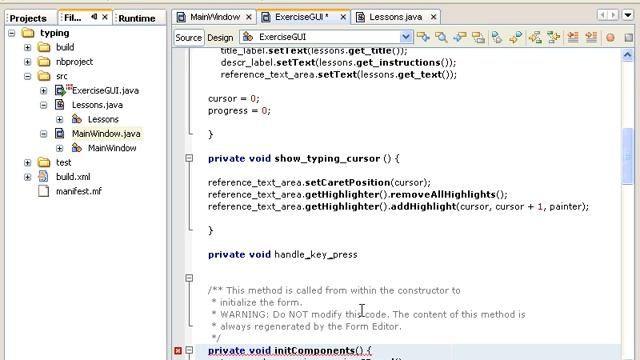Click the nbproject folder icon
The width and height of the screenshot is (640, 360).
click(44, 62)
